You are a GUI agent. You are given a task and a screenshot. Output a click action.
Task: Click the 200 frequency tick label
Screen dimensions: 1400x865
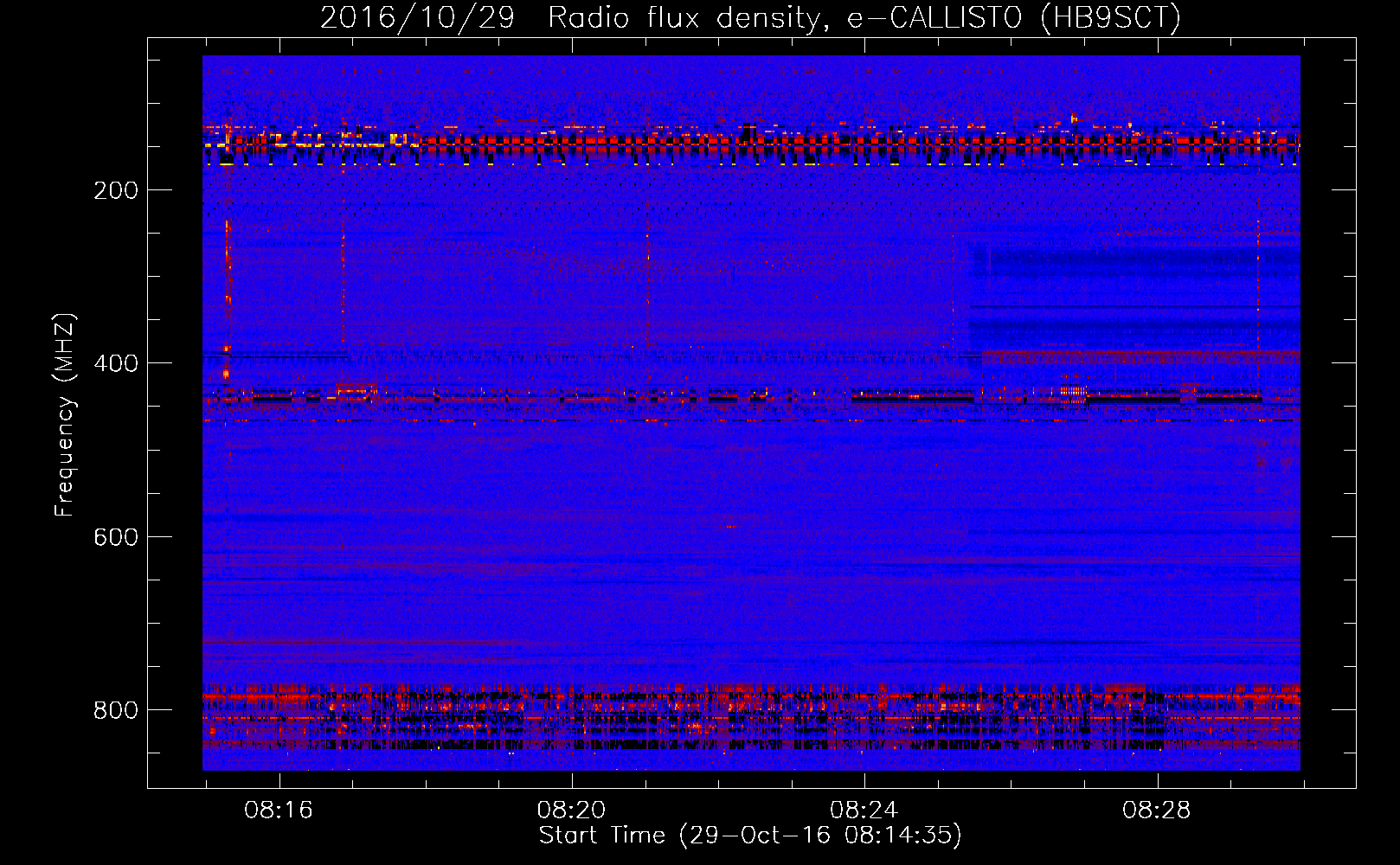[116, 190]
